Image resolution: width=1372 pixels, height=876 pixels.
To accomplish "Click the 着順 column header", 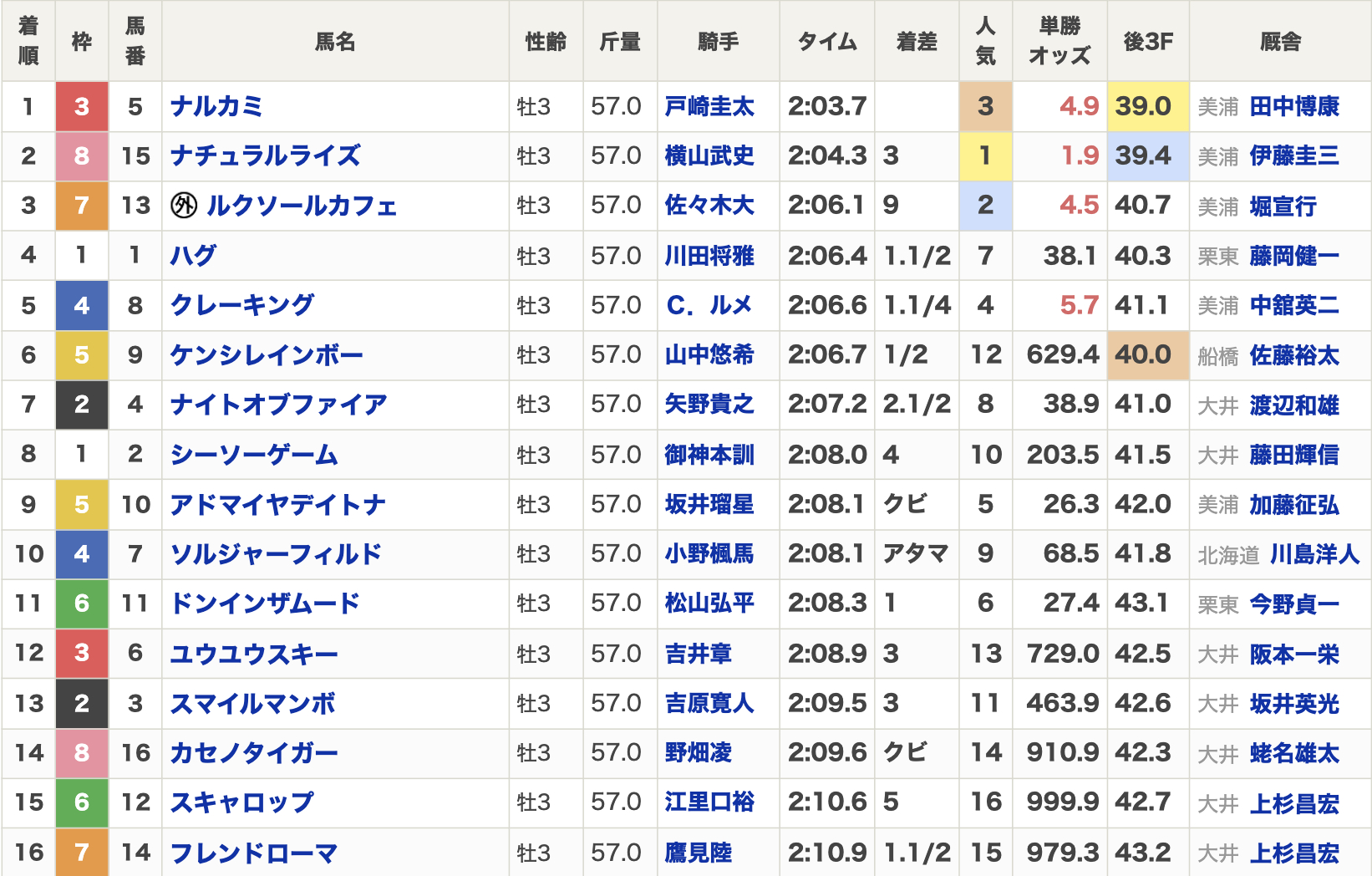I will click(x=28, y=40).
